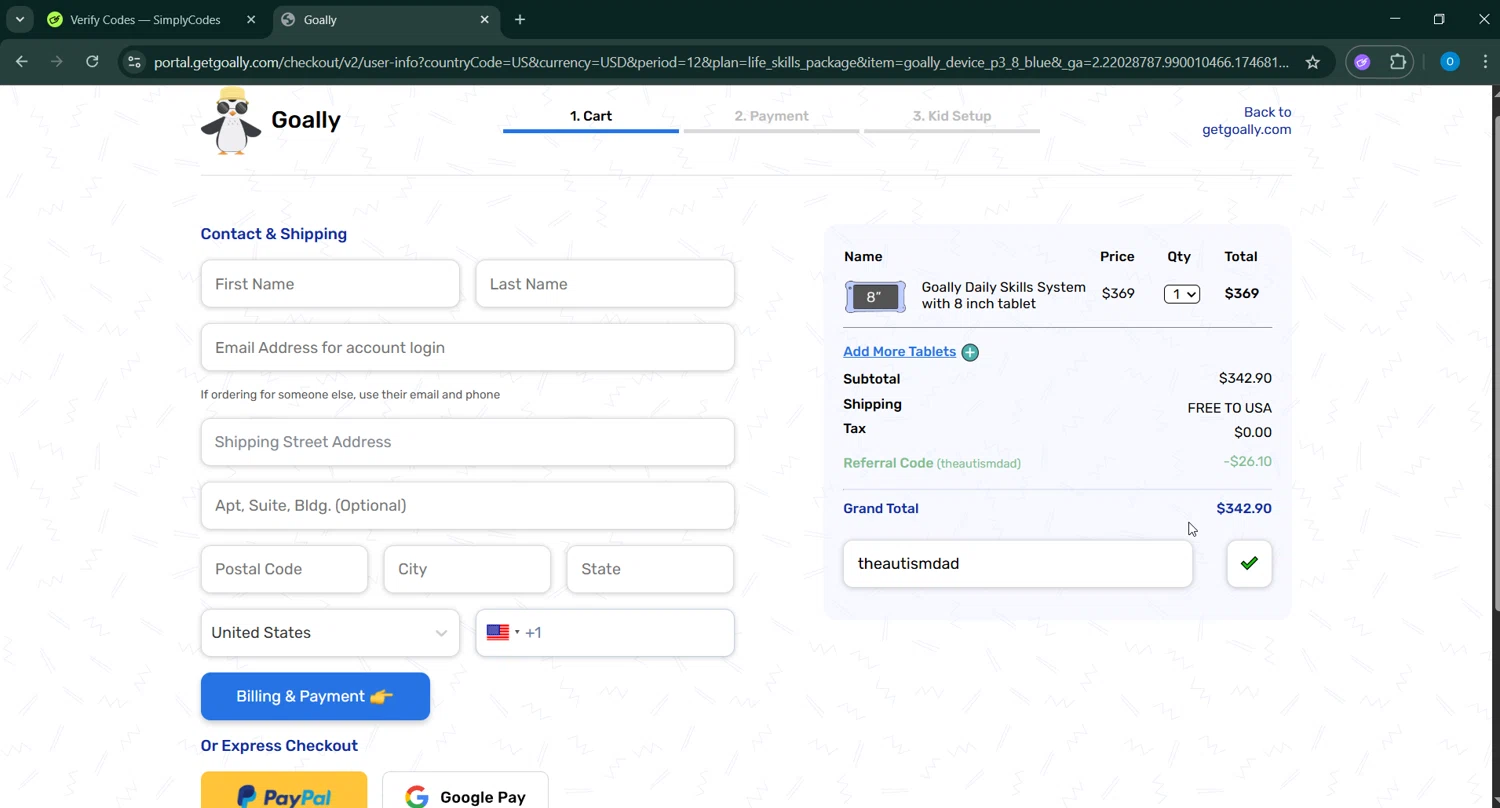Check out with Google Pay button
The height and width of the screenshot is (808, 1500).
[465, 791]
